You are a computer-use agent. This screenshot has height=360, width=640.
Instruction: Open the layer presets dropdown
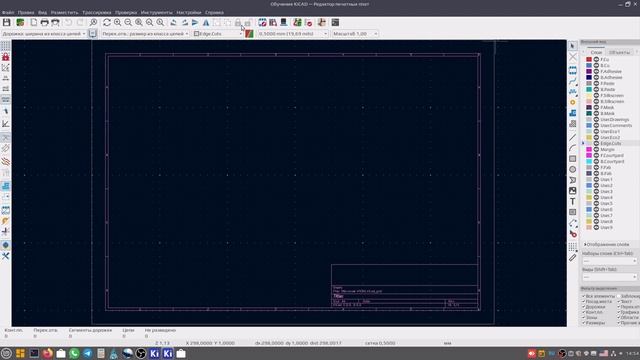[x=609, y=261]
